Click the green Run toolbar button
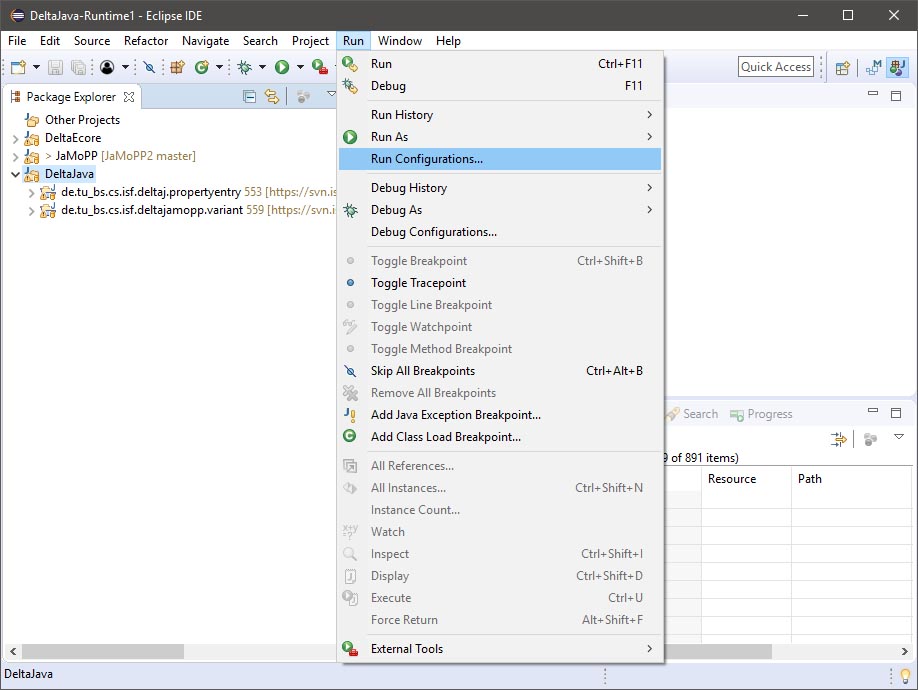 coord(282,67)
